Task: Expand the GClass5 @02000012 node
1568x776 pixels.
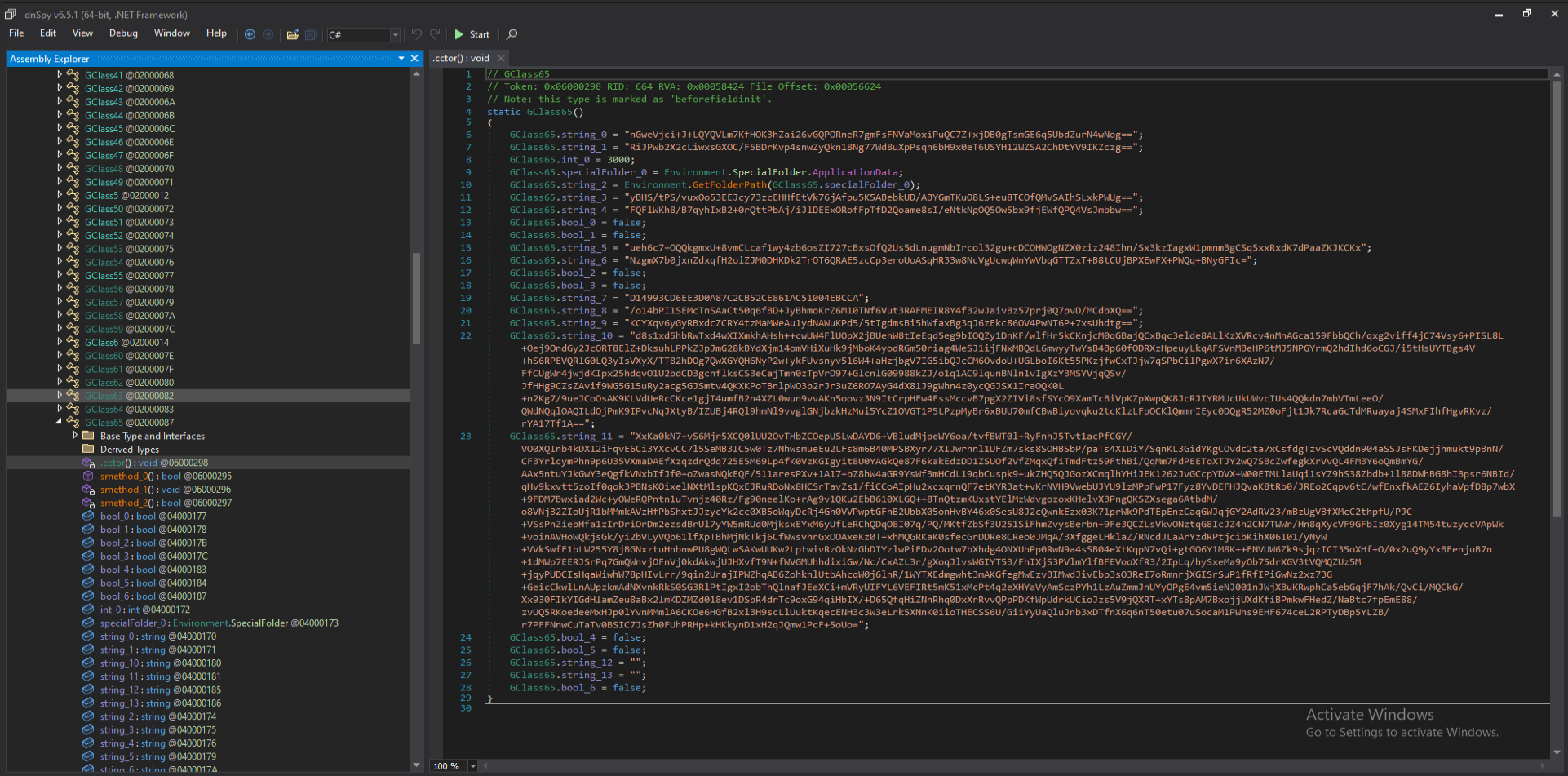Action: tap(59, 195)
